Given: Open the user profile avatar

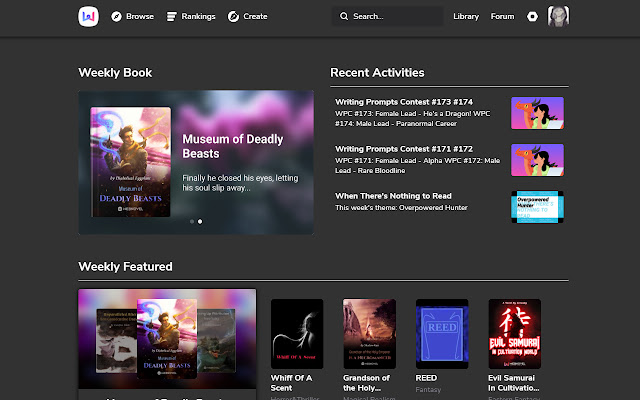Looking at the screenshot, I should pyautogui.click(x=559, y=17).
